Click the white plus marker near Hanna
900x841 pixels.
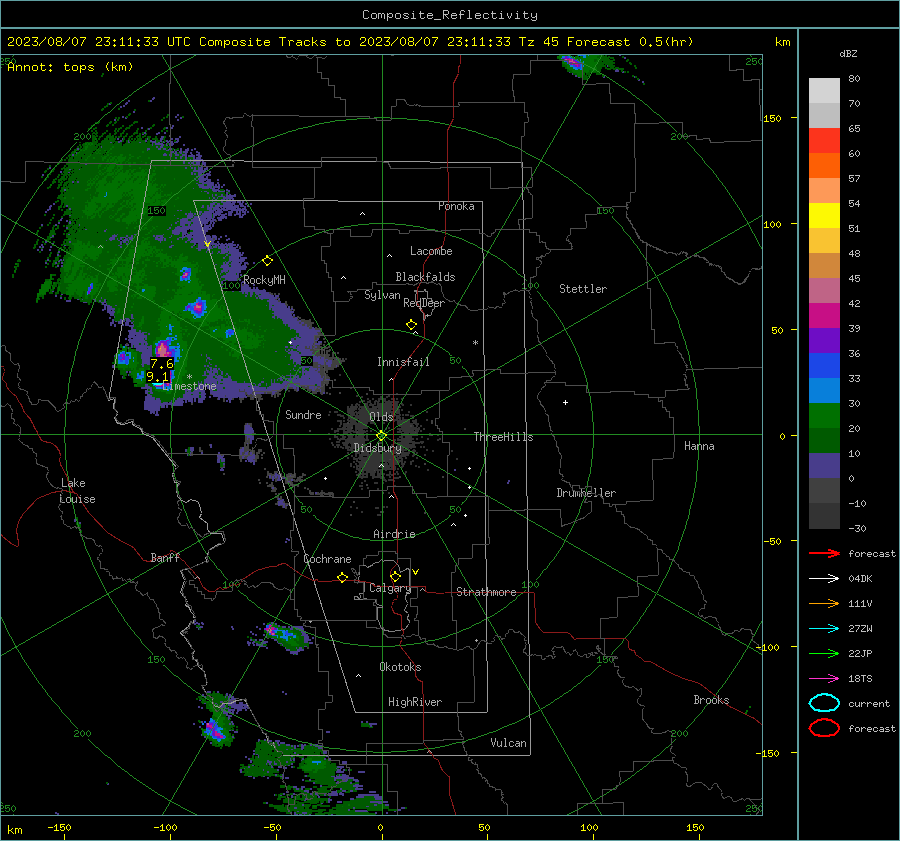pos(565,402)
